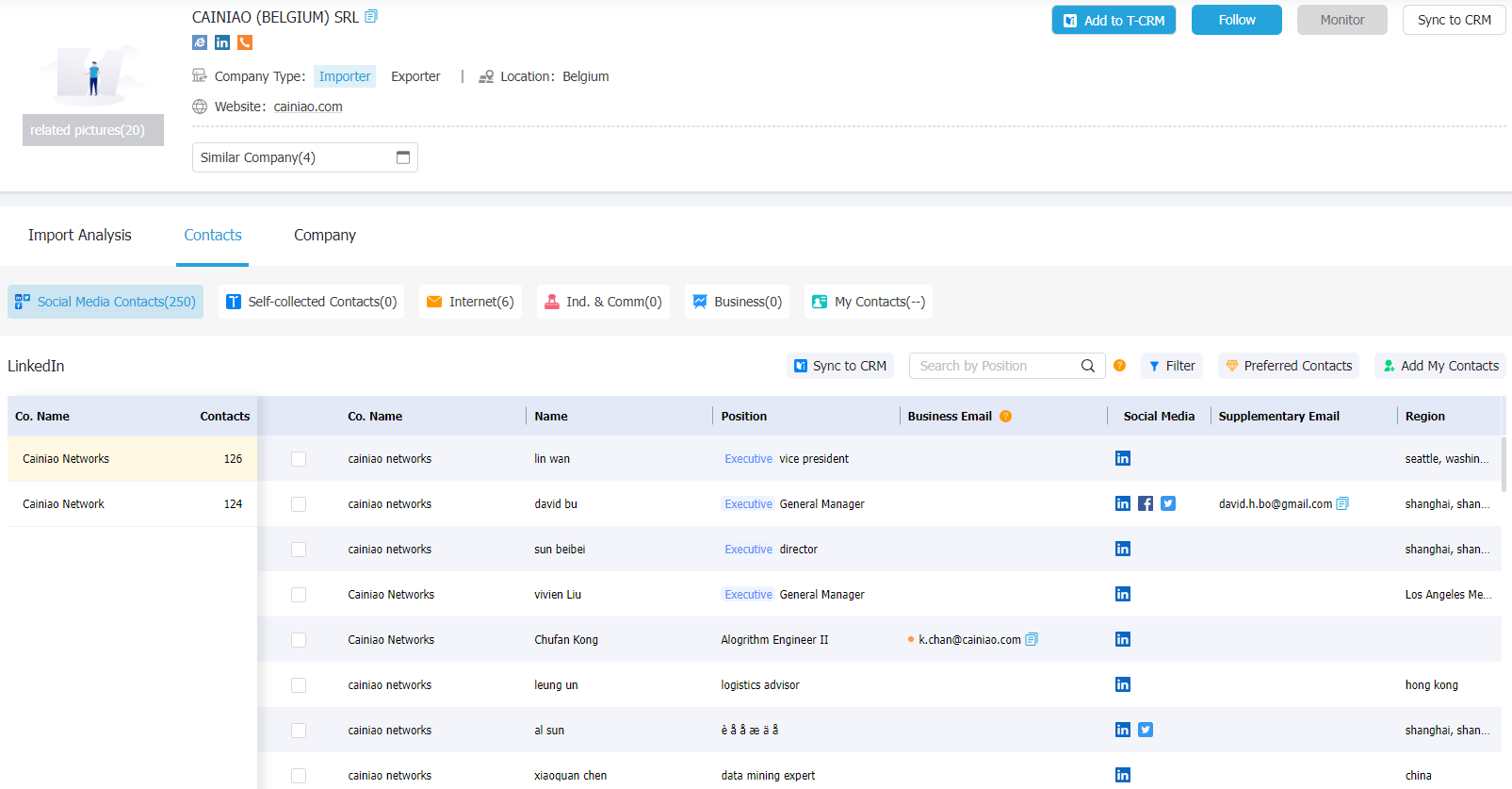Click the orange help icon beside Business Email
Screen dimensions: 1512x789
(1006, 416)
